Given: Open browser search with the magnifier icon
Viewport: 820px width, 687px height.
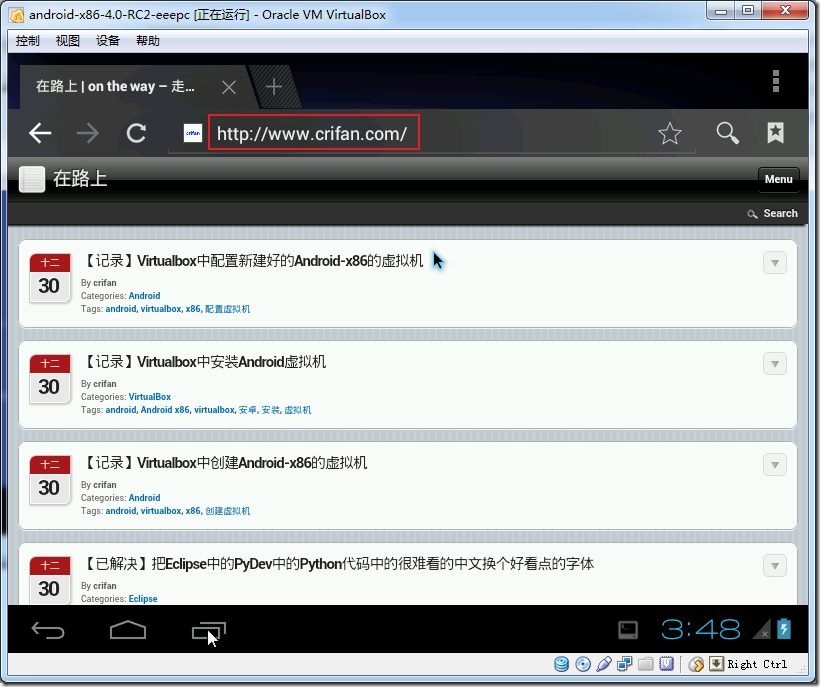Looking at the screenshot, I should tap(727, 133).
